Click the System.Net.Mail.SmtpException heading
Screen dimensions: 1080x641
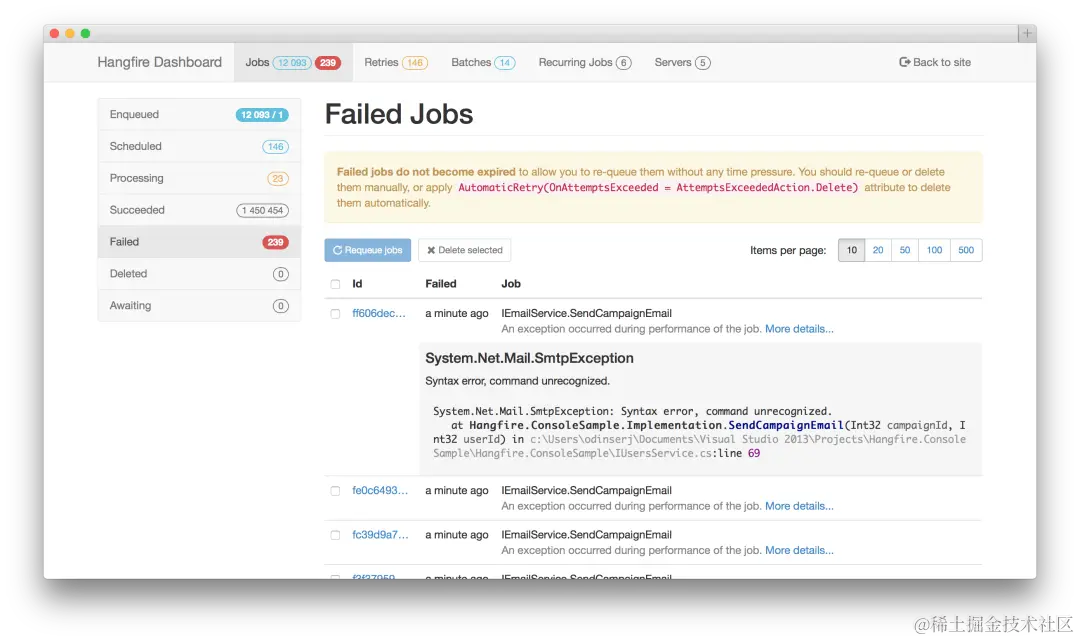[529, 358]
